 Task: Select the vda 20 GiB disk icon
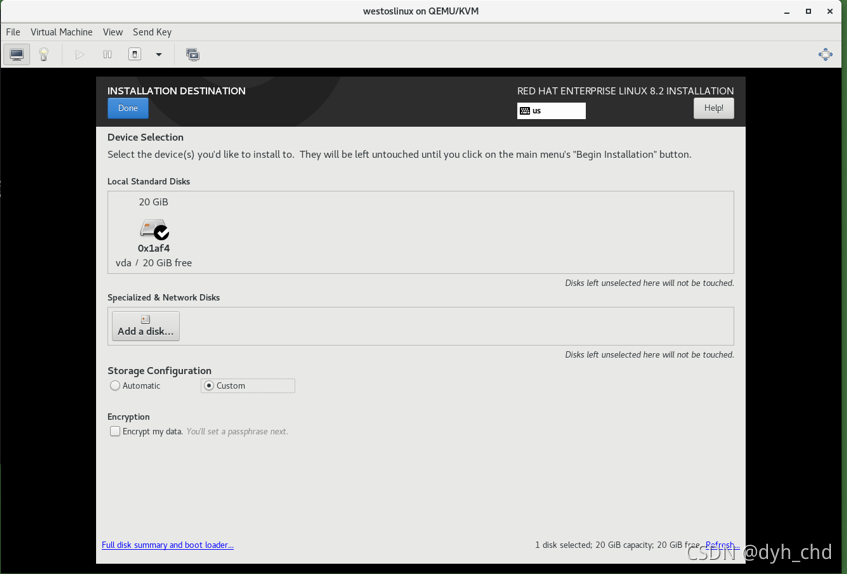(x=154, y=229)
